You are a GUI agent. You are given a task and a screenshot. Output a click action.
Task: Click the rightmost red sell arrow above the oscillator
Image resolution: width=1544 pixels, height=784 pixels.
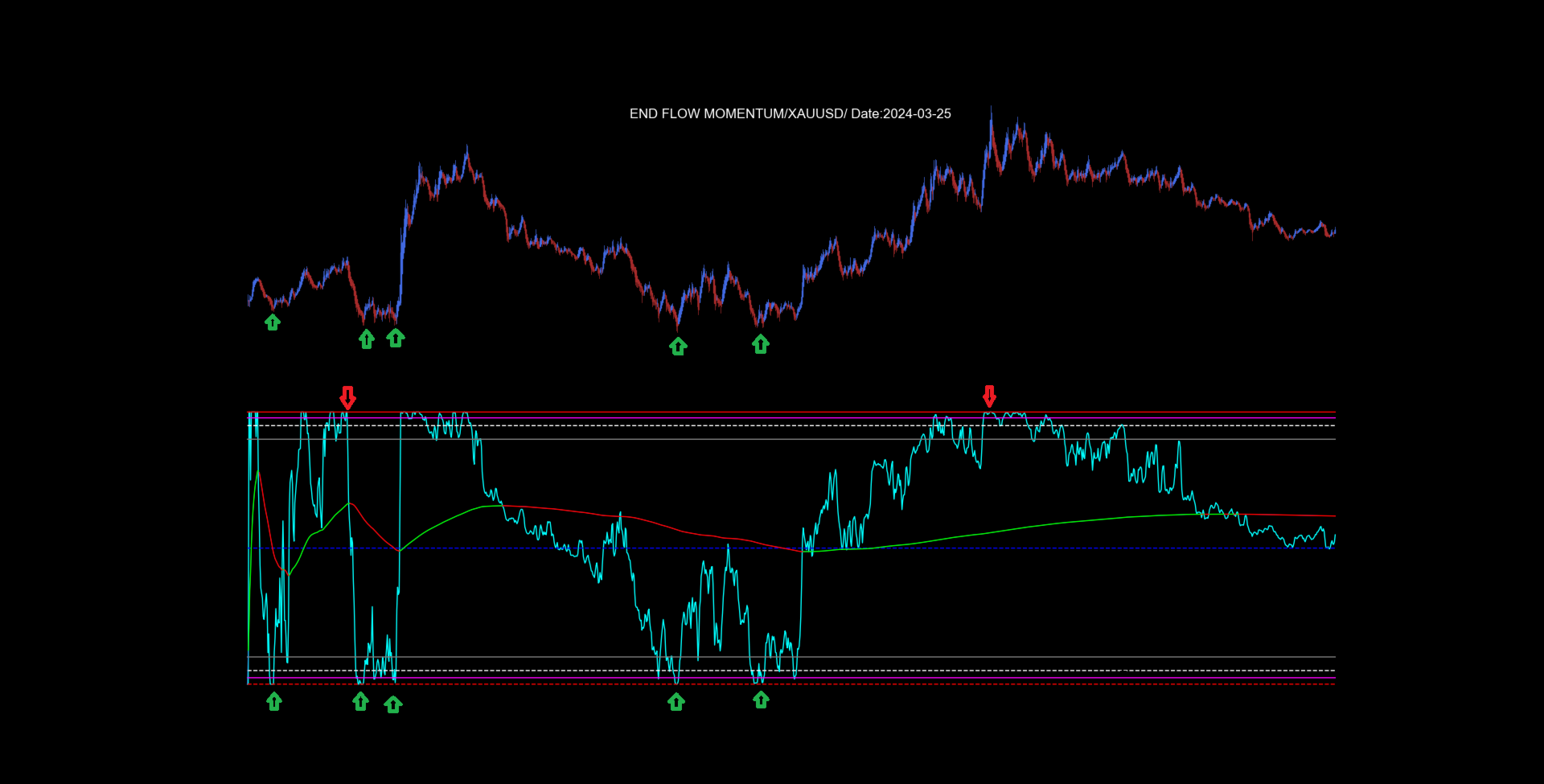pos(989,396)
